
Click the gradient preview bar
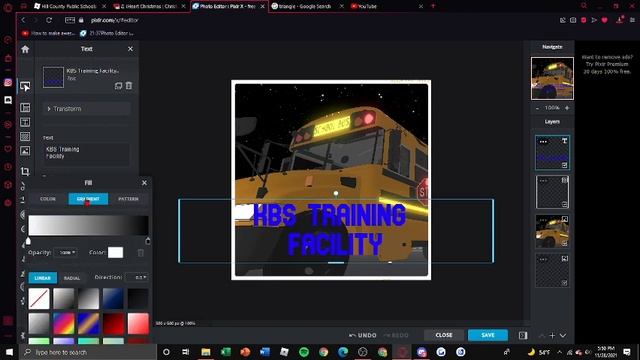[88, 225]
